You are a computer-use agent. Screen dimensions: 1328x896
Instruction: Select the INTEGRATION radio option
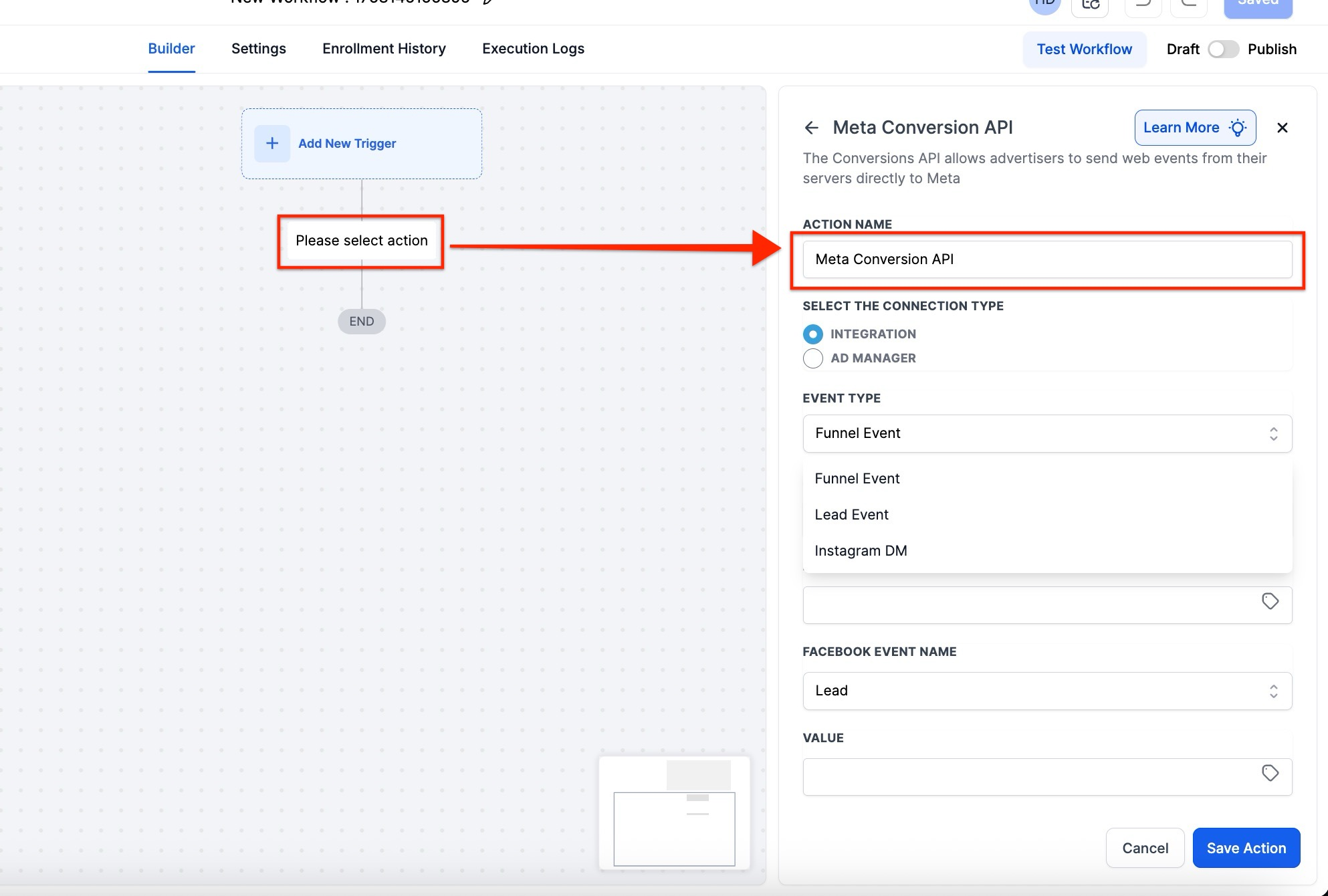tap(813, 334)
